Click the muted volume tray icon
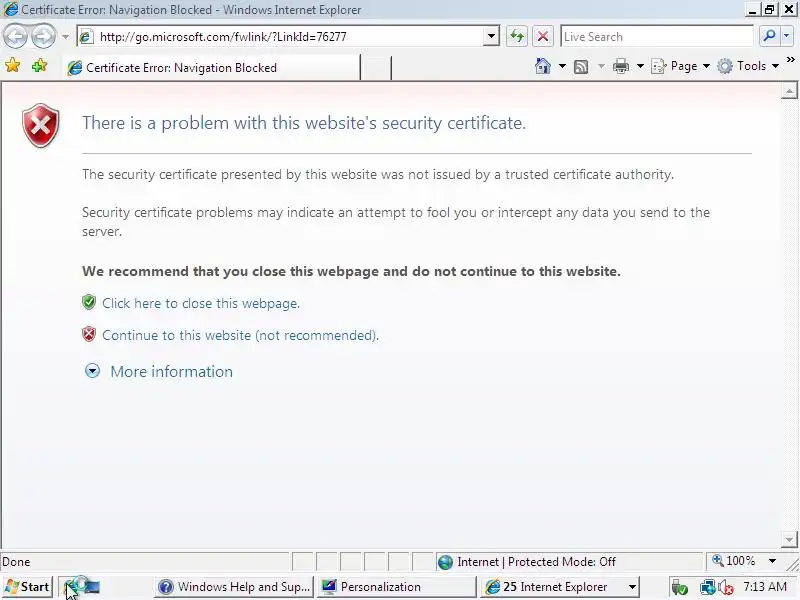800x600 pixels. (726, 588)
